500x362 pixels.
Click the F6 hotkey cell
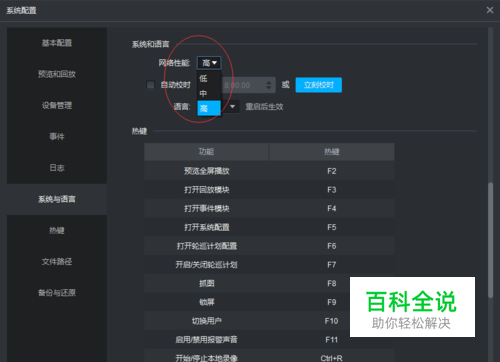pos(332,246)
